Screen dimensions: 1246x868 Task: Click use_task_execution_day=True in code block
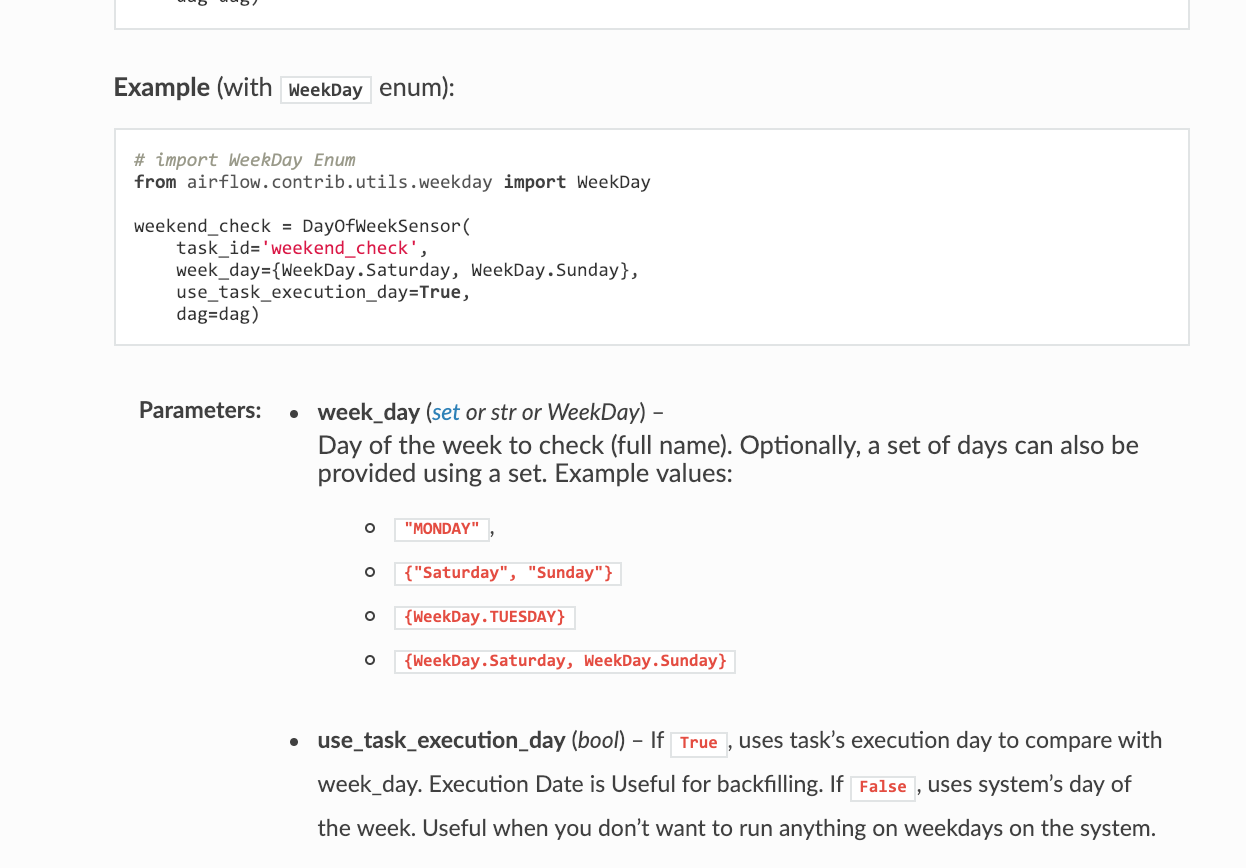(322, 292)
